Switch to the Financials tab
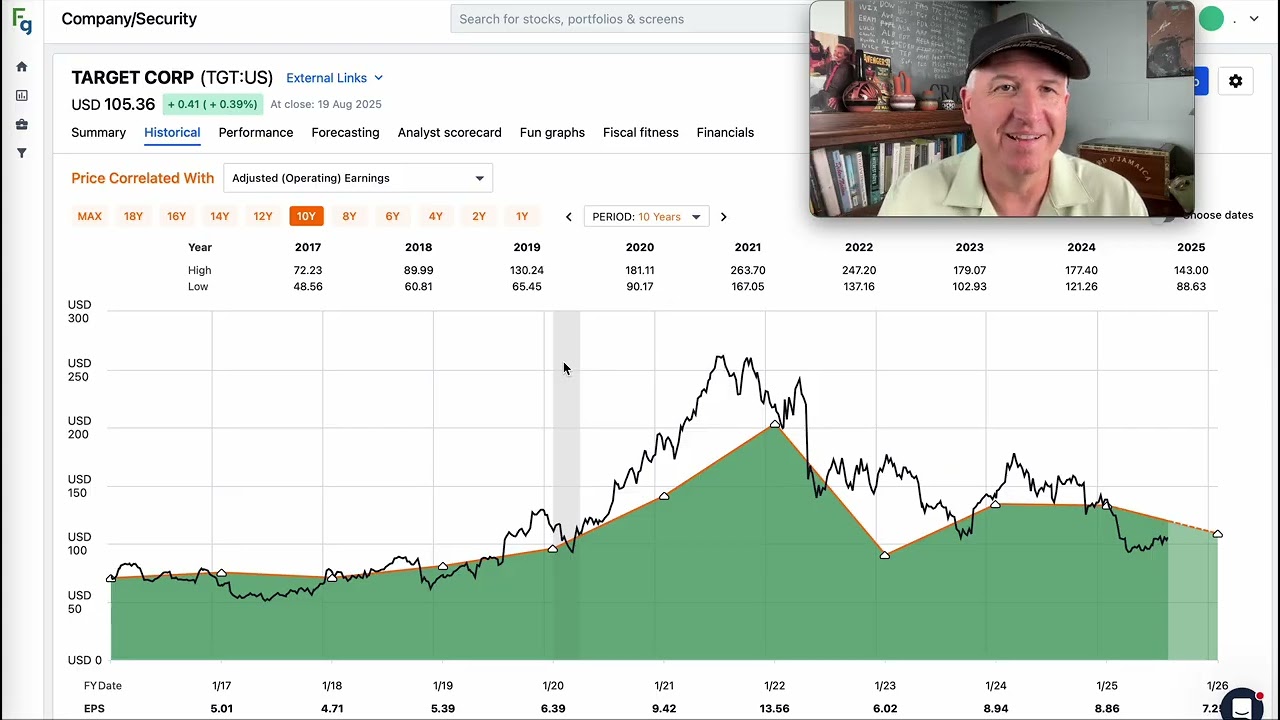Image resolution: width=1280 pixels, height=720 pixels. coord(725,133)
